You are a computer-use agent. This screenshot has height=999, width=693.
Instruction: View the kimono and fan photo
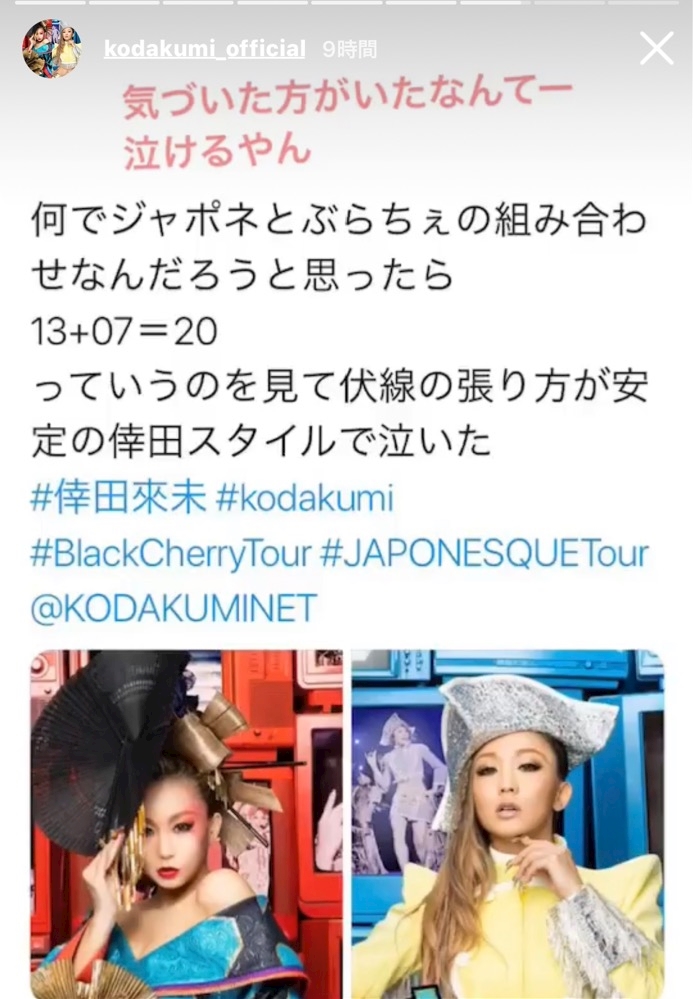click(186, 824)
